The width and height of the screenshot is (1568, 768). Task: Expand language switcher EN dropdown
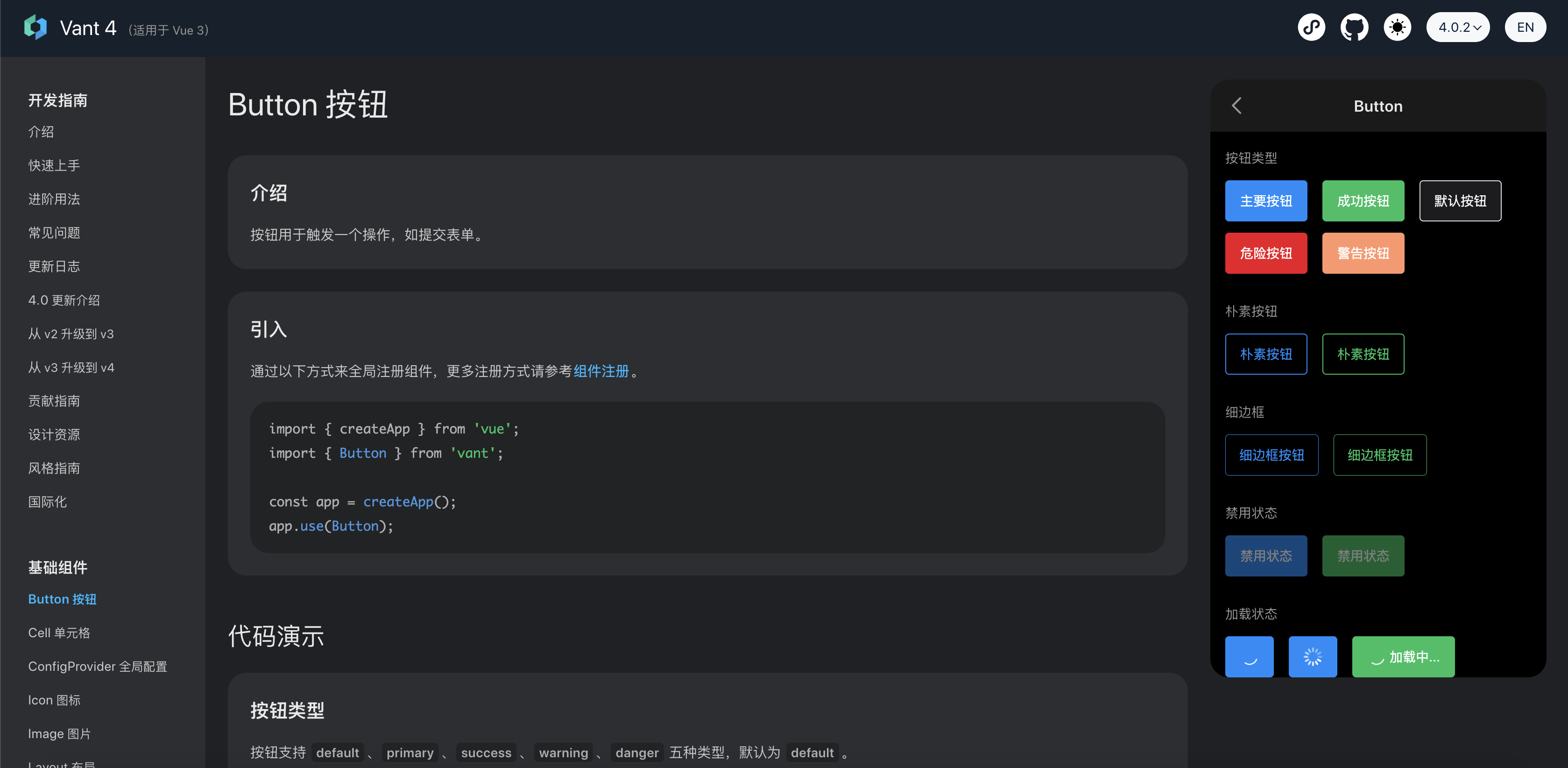pyautogui.click(x=1524, y=27)
